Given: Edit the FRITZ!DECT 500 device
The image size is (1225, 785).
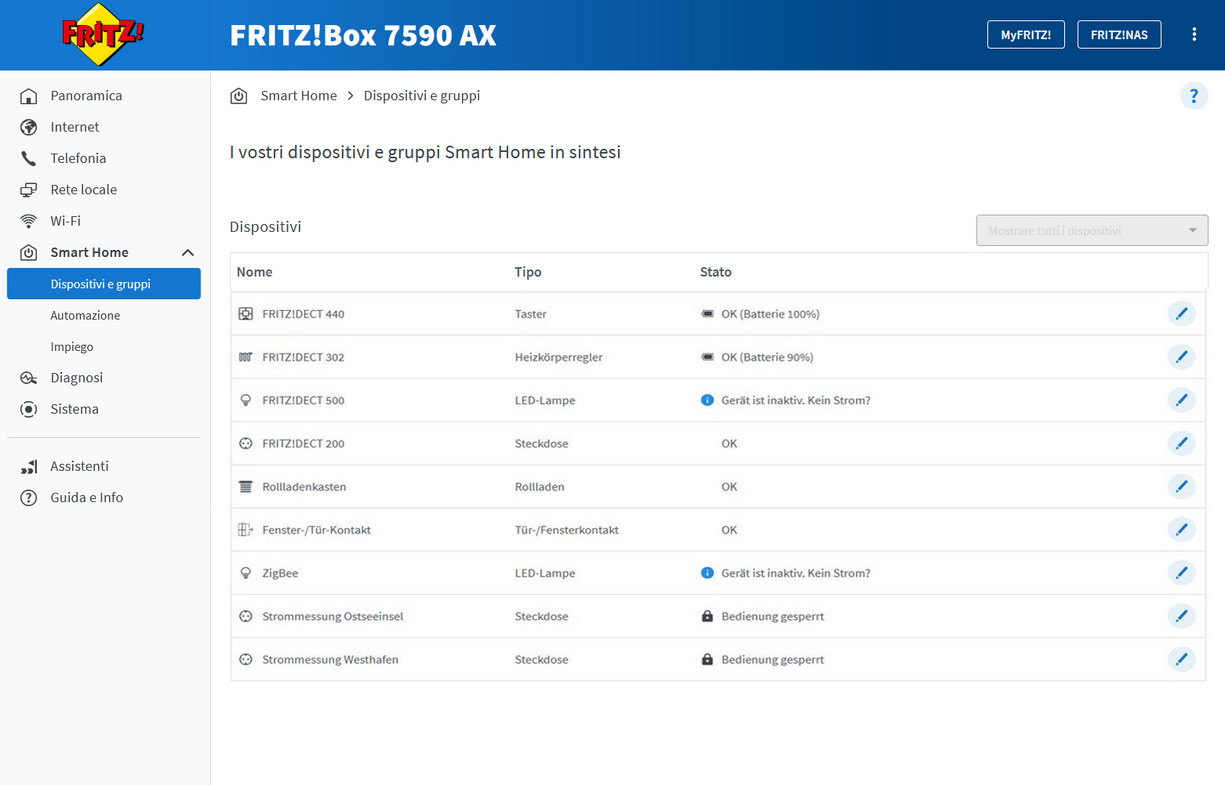Looking at the screenshot, I should click(x=1181, y=400).
